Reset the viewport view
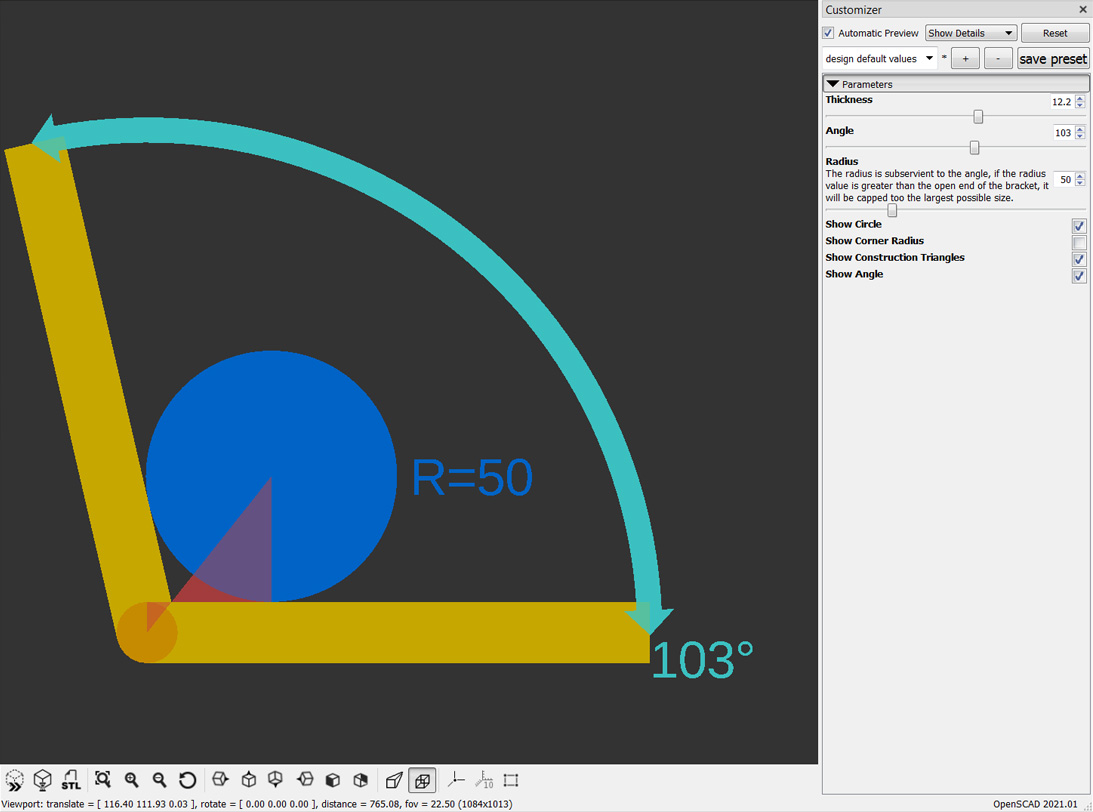The height and width of the screenshot is (812, 1093). pyautogui.click(x=188, y=780)
